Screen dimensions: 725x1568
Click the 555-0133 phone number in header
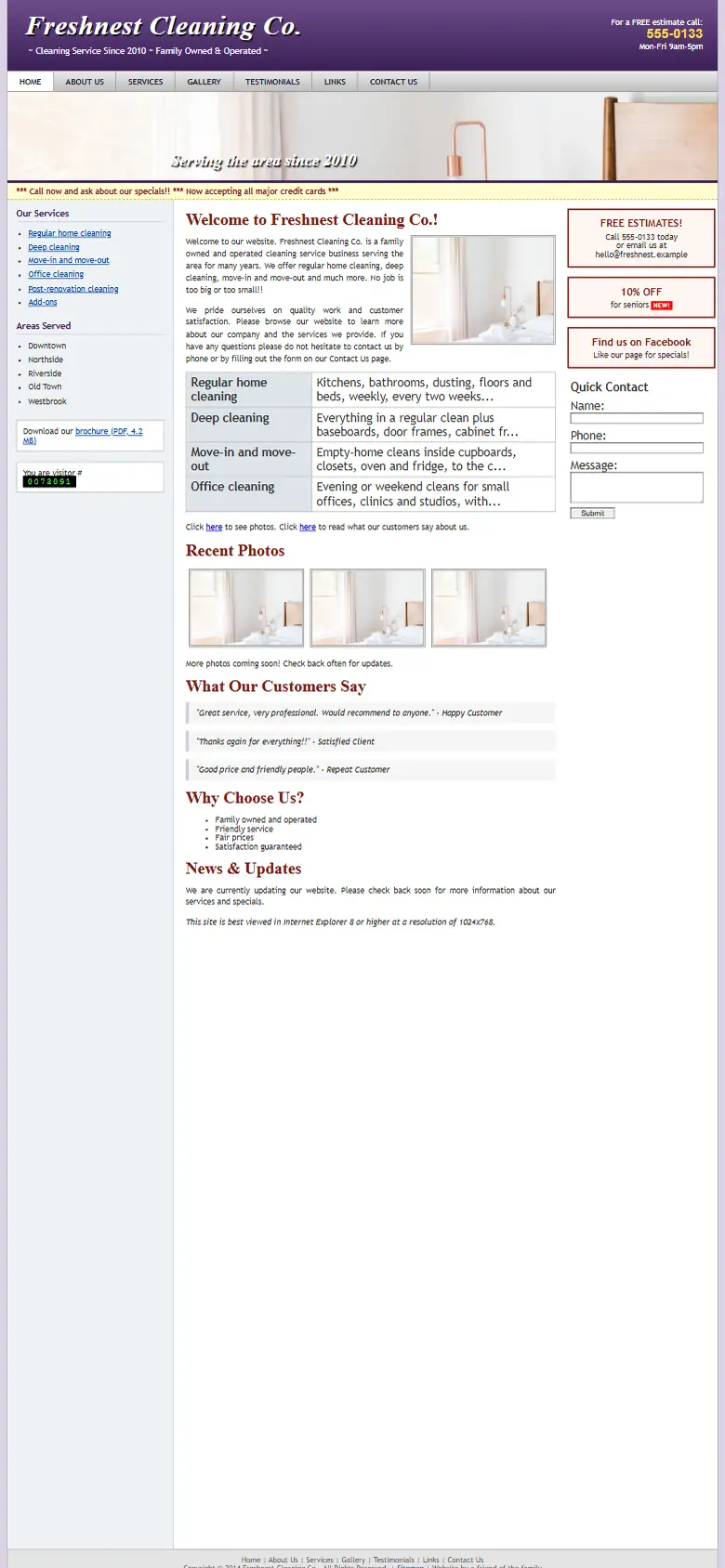click(x=675, y=33)
